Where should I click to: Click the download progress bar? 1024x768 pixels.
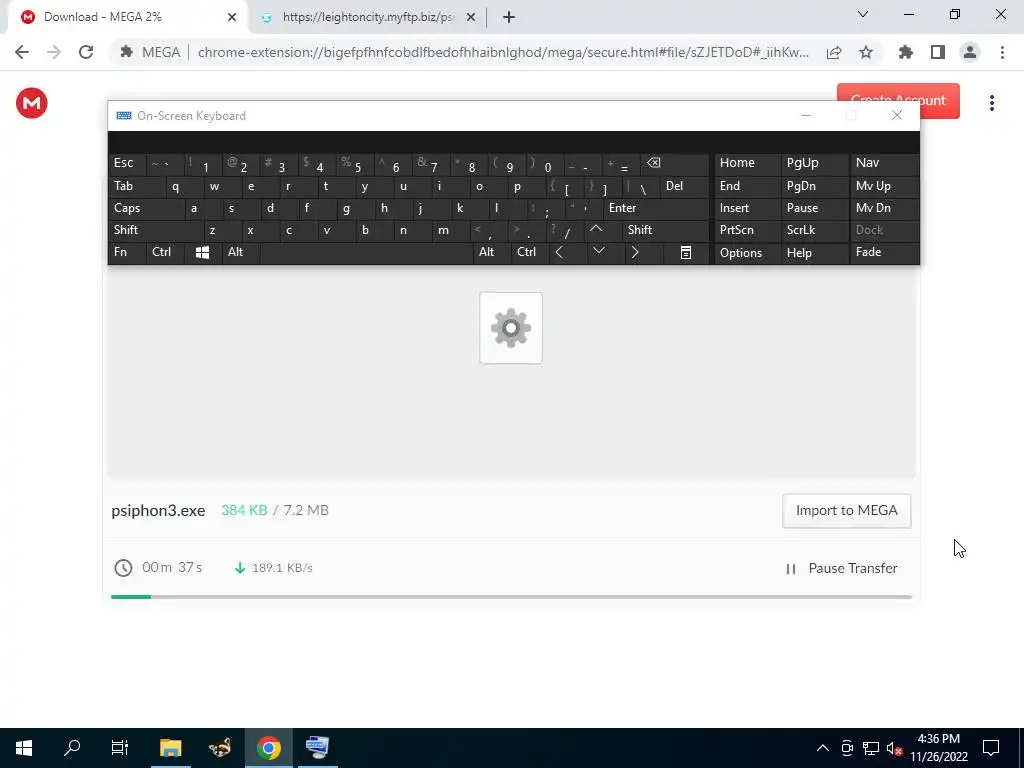511,597
